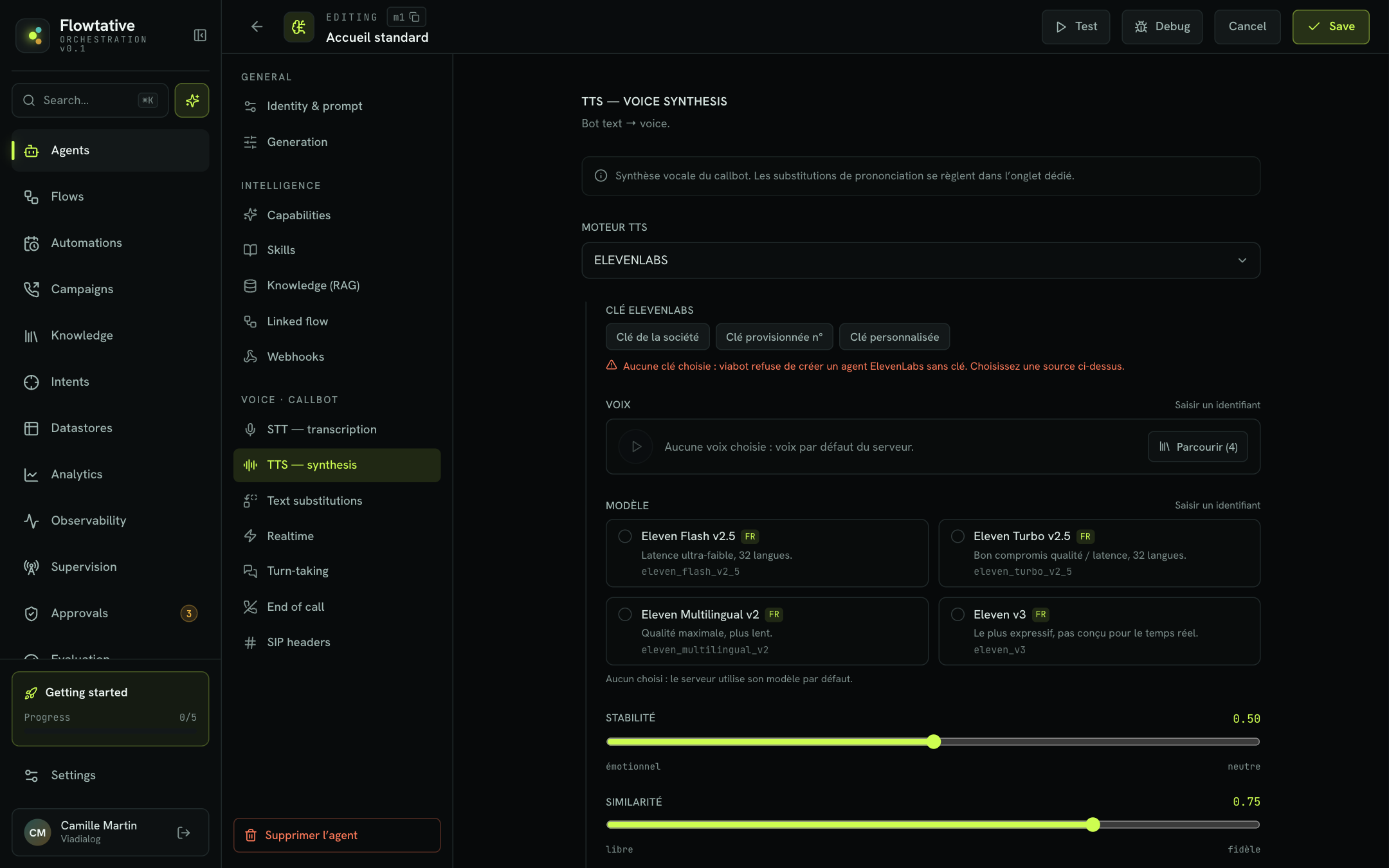Click the AI sparkle button beside search

192,100
